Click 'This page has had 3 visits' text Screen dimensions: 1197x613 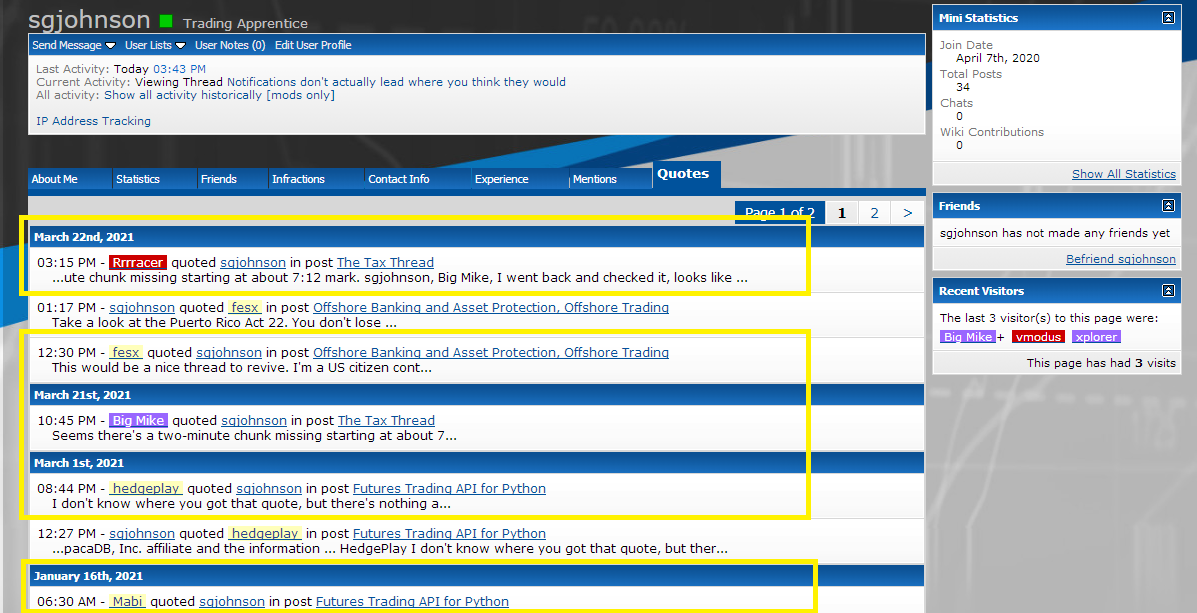(1101, 363)
